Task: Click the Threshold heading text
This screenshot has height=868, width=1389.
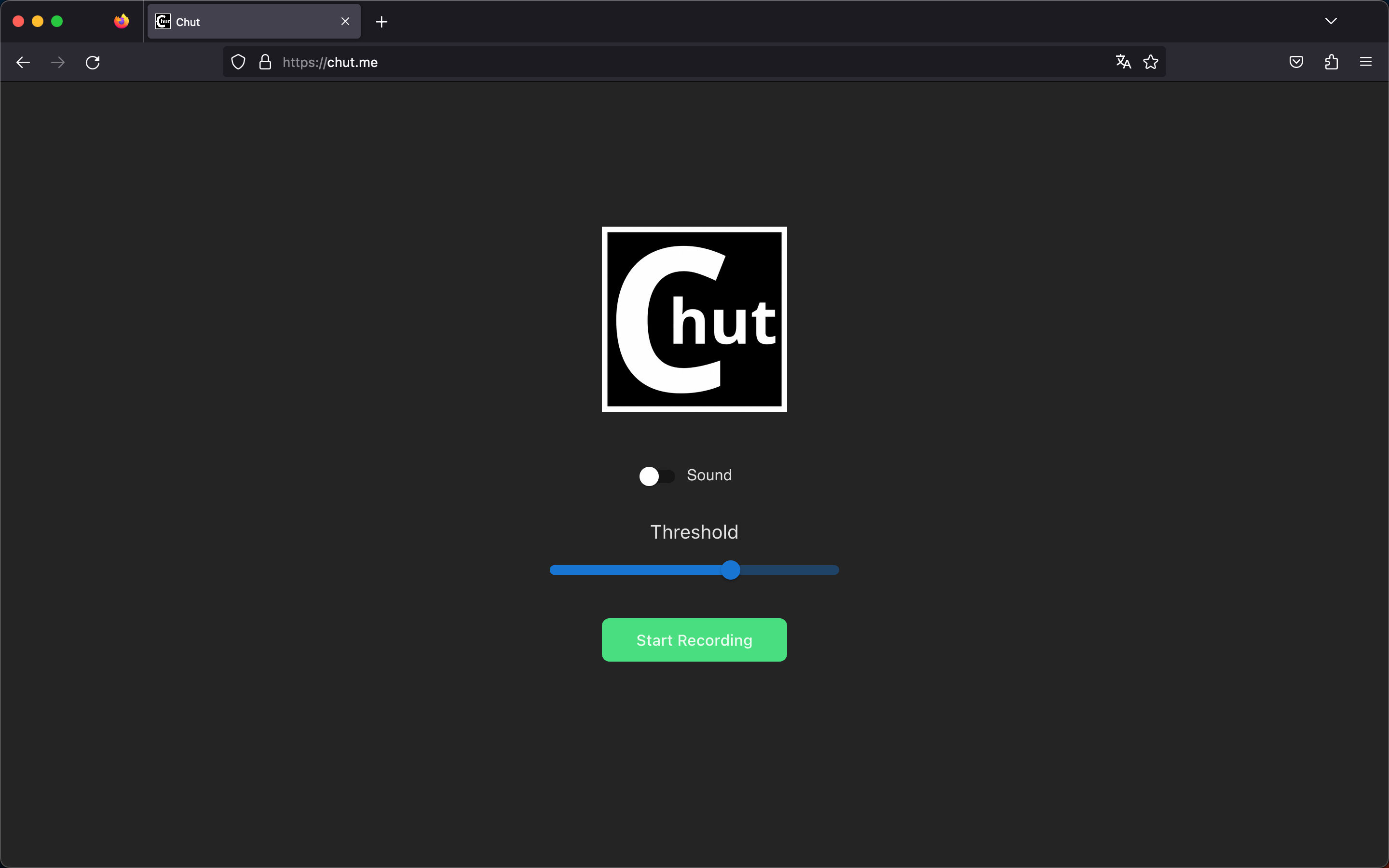Action: click(x=694, y=532)
